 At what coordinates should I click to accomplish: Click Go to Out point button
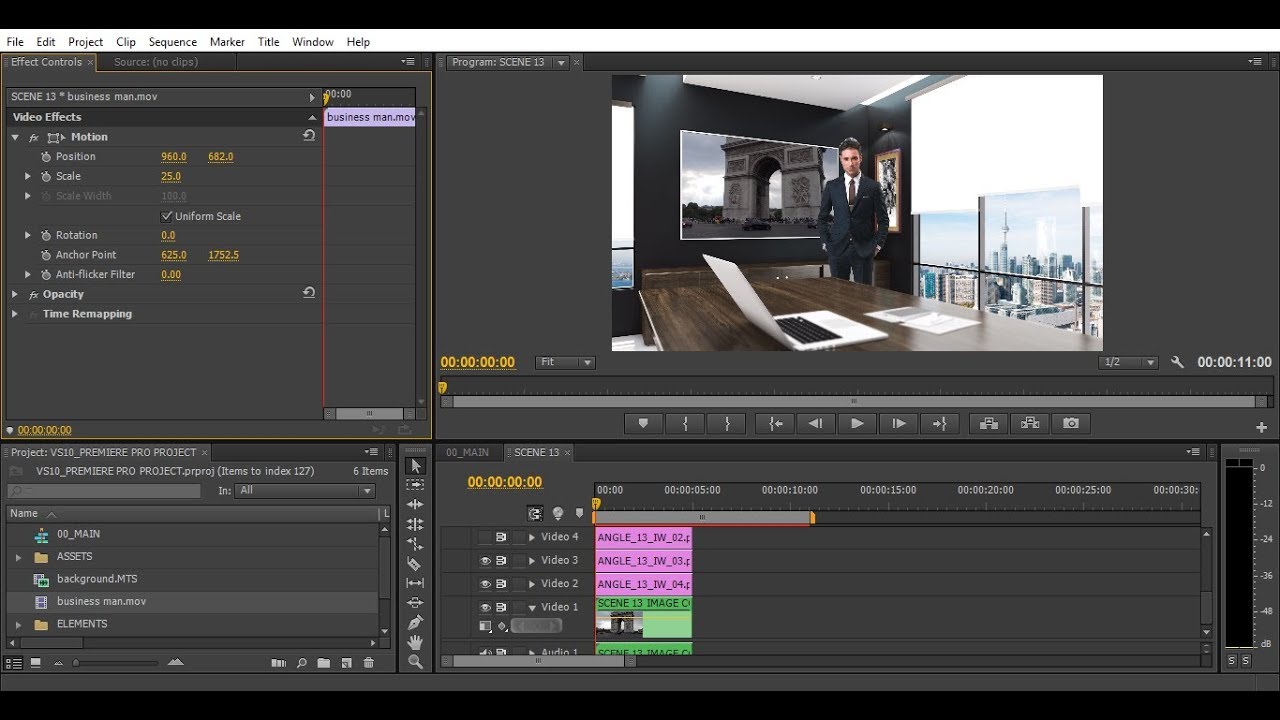940,424
